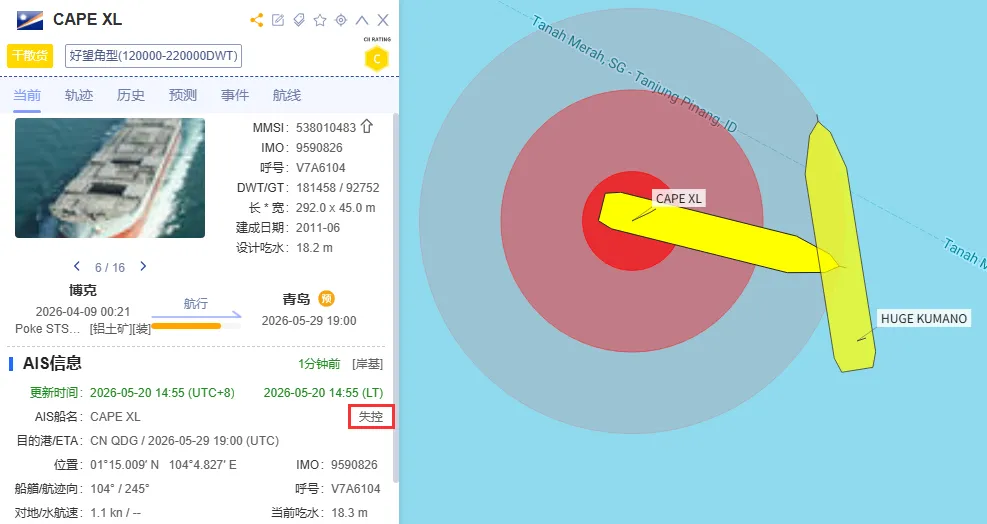Select the 预测 tab
The width and height of the screenshot is (987, 524).
tap(183, 95)
